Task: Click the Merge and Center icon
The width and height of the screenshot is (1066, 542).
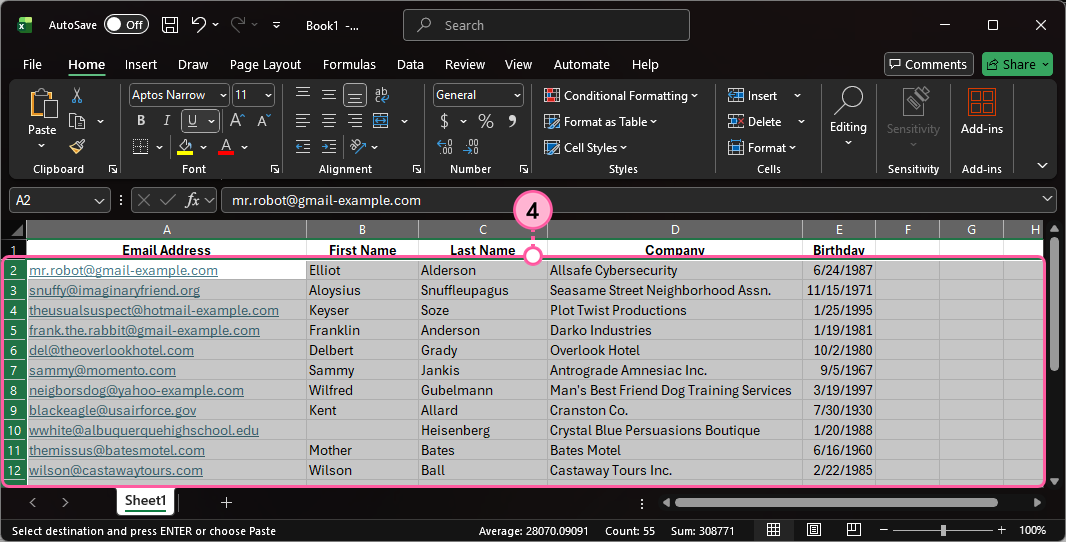Action: (381, 121)
